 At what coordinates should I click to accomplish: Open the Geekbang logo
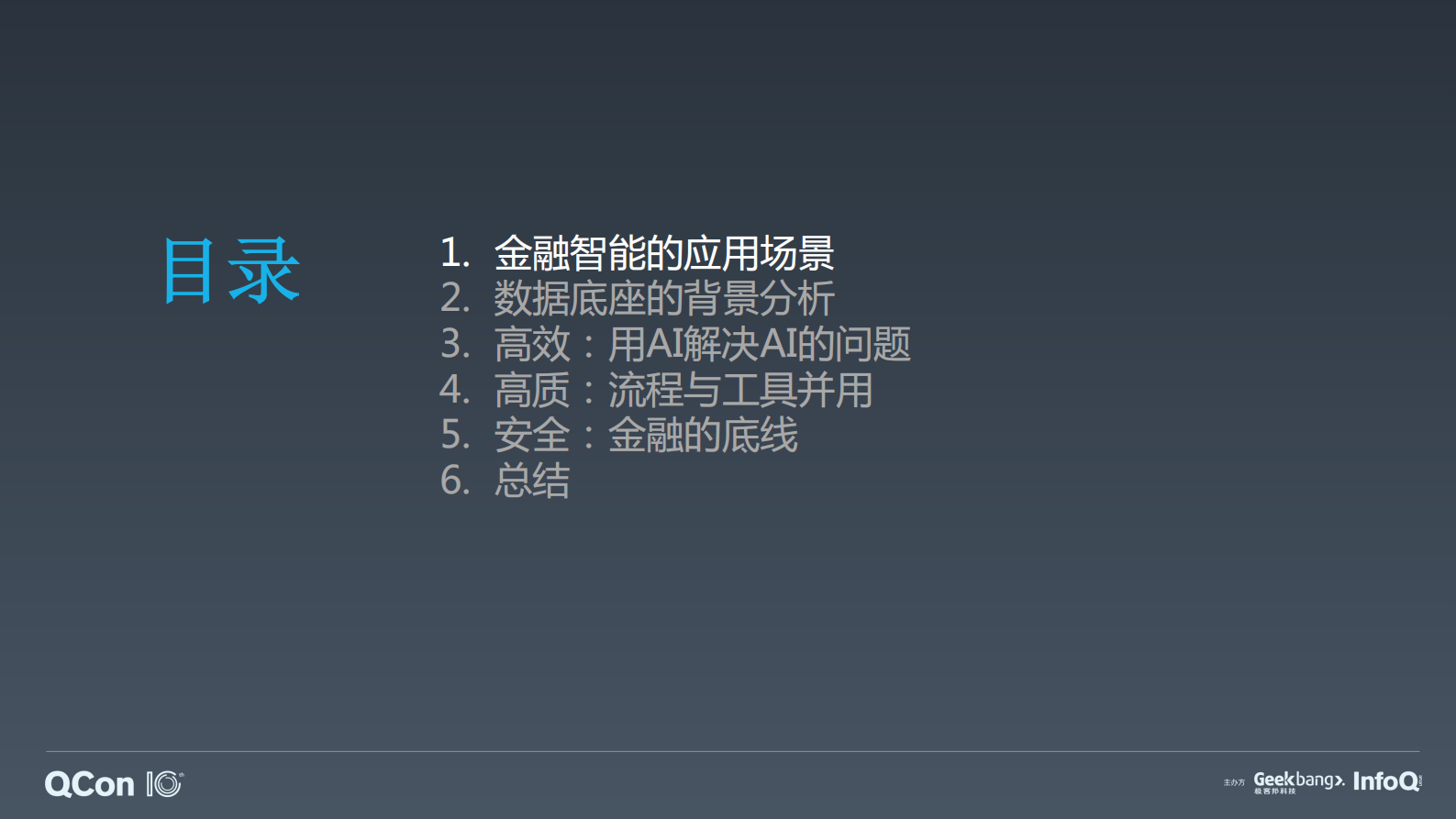coord(1299,780)
